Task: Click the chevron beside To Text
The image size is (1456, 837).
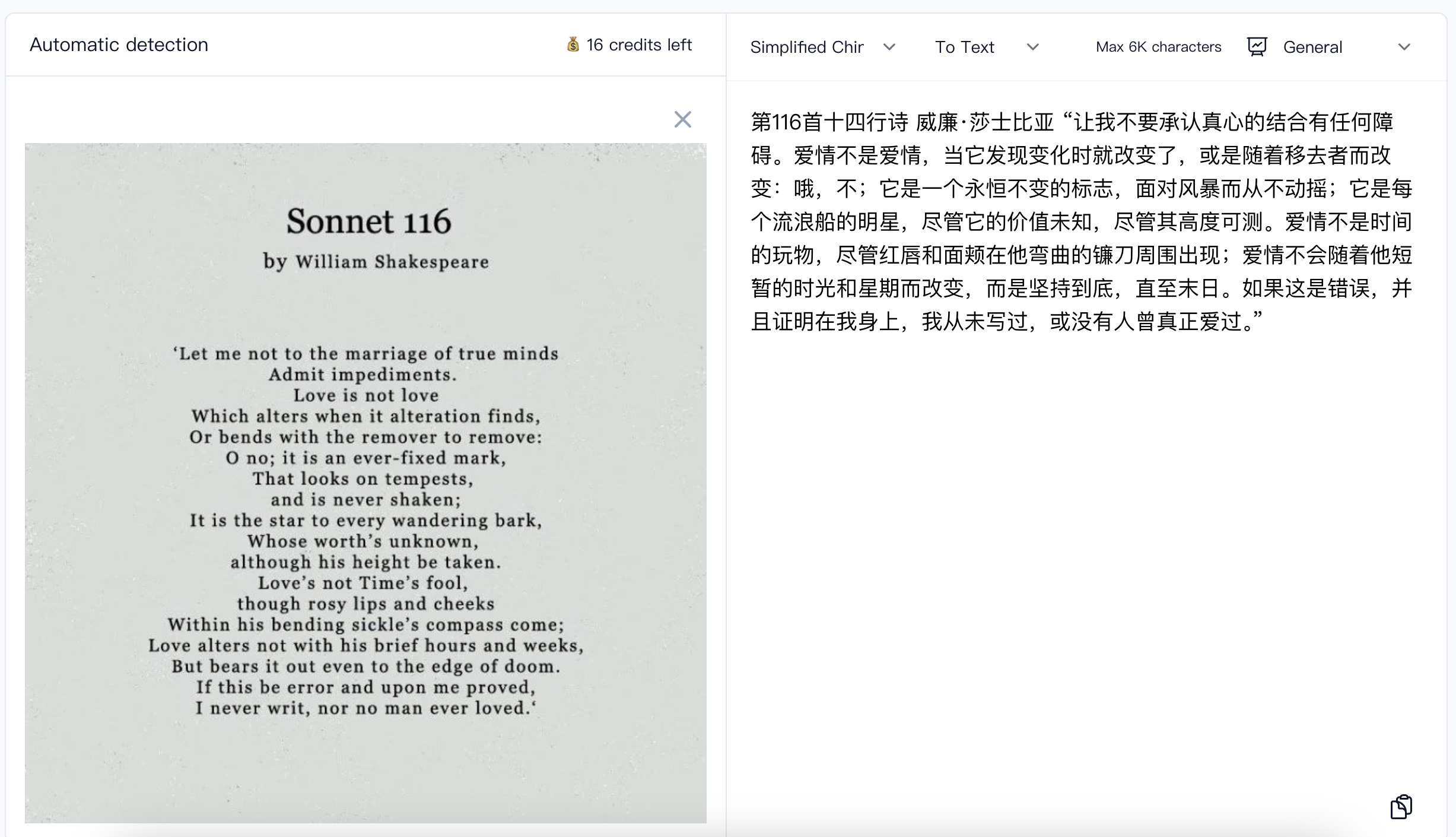Action: click(x=1033, y=47)
